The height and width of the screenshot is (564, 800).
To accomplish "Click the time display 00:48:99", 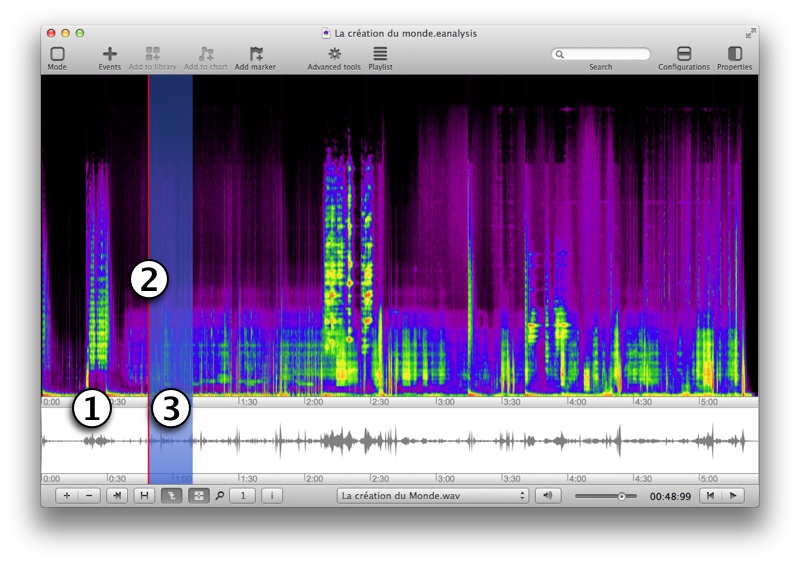I will [670, 497].
